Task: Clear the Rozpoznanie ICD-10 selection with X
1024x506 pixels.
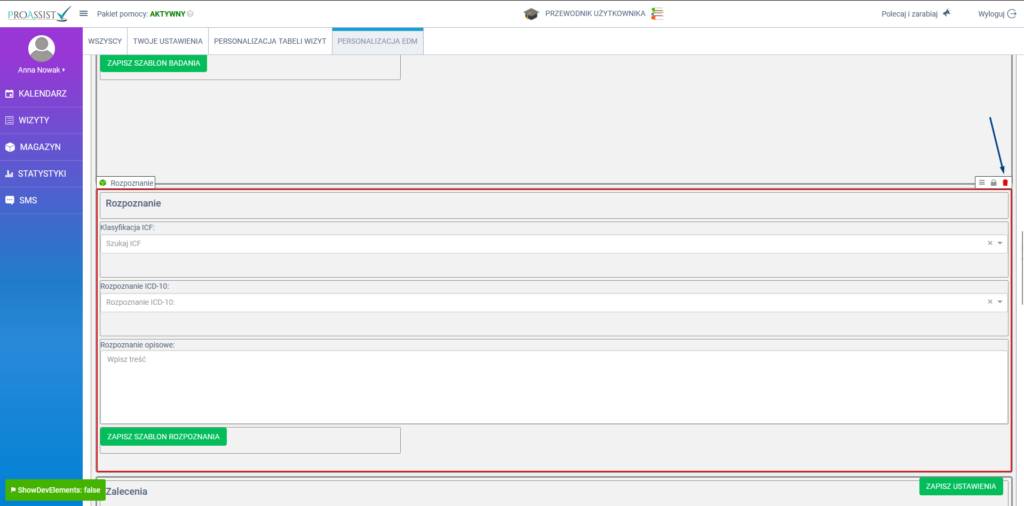Action: point(989,302)
